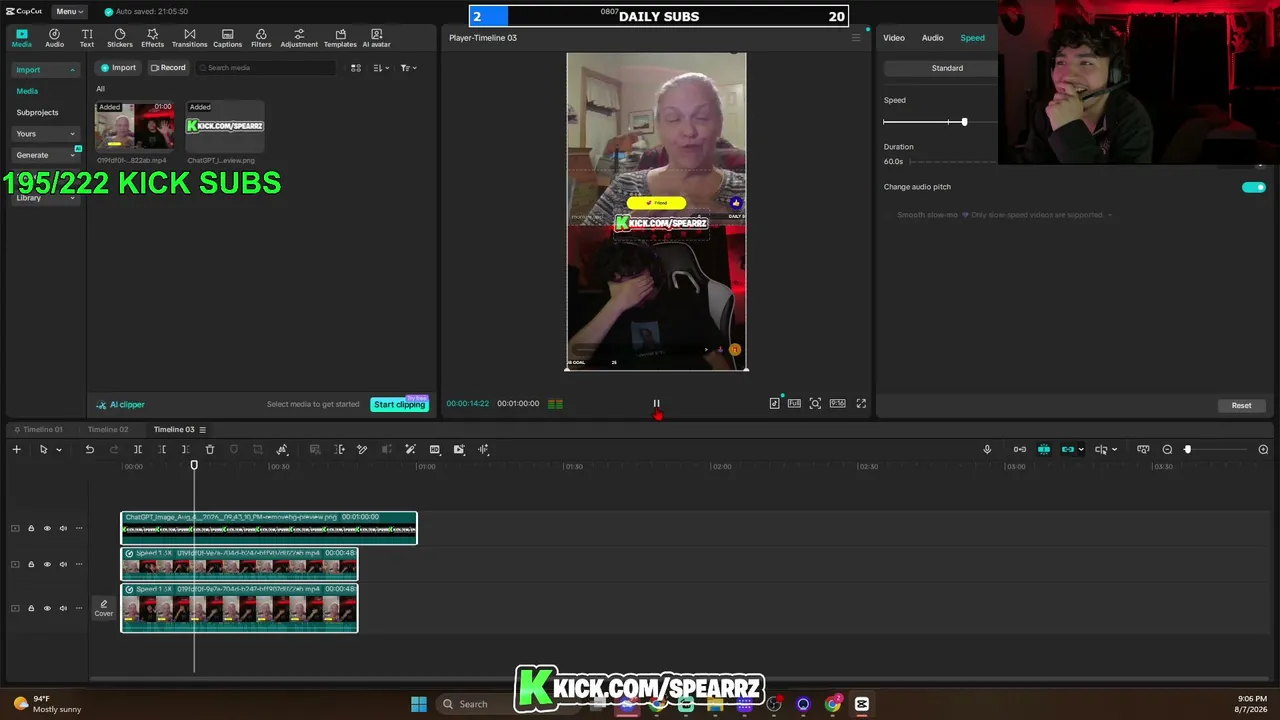Open the Audio properties tab in inspector
Screen dimensions: 1280x720
[932, 38]
